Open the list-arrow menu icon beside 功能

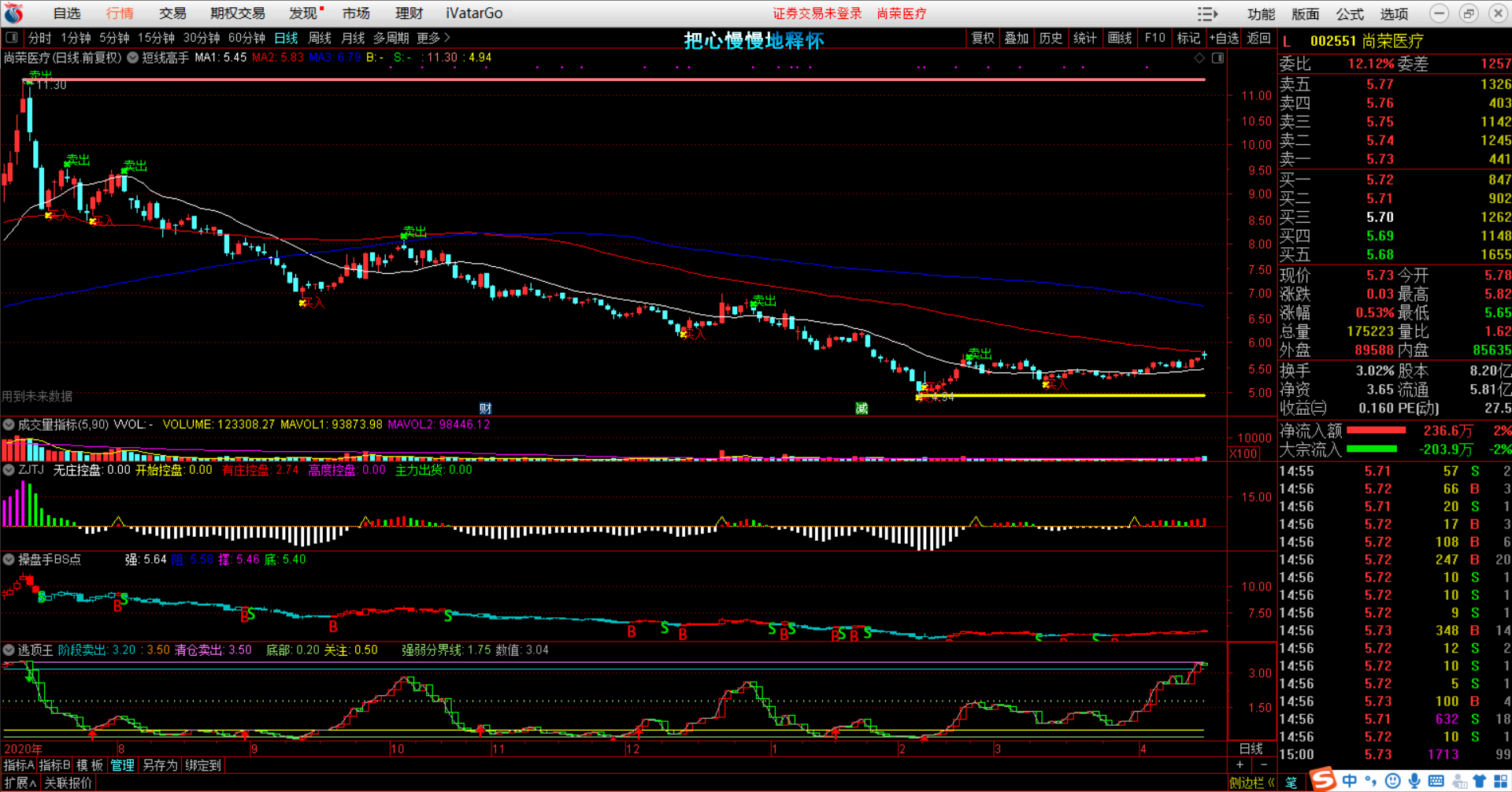1207,14
